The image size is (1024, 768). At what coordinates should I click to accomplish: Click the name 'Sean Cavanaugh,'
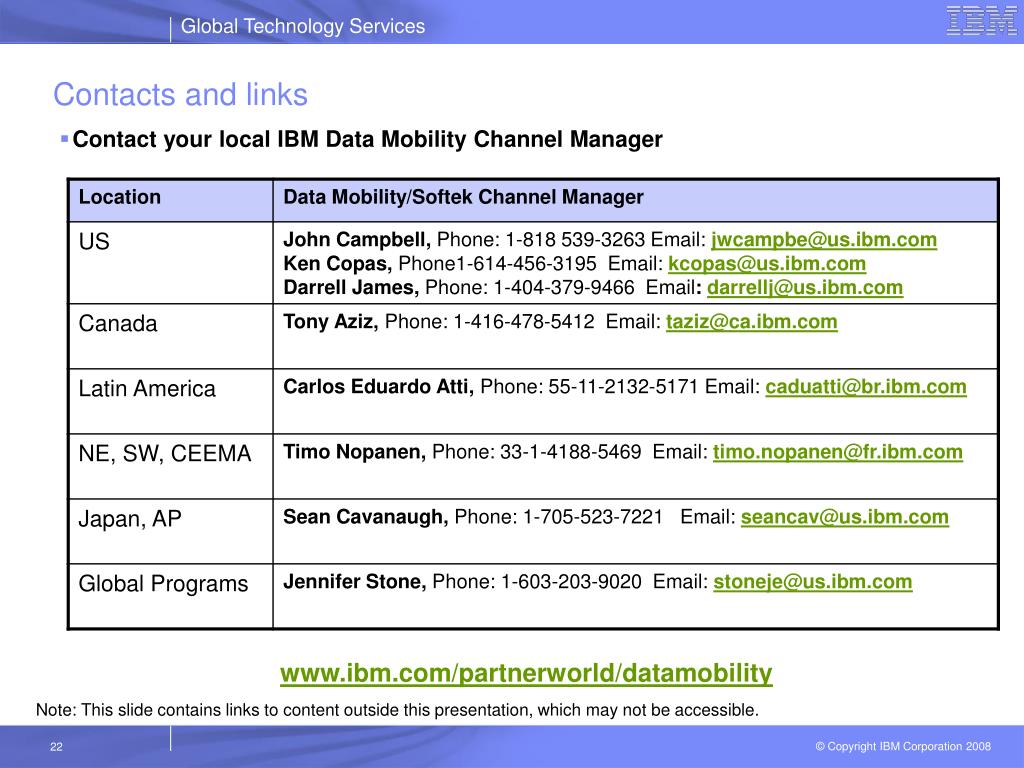click(x=366, y=517)
